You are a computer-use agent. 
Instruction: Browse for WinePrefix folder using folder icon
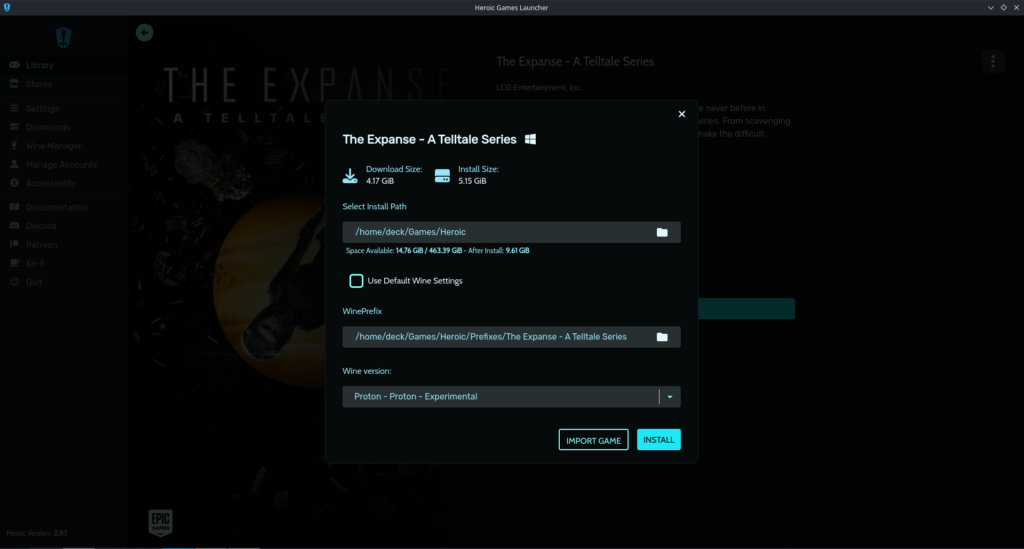662,337
